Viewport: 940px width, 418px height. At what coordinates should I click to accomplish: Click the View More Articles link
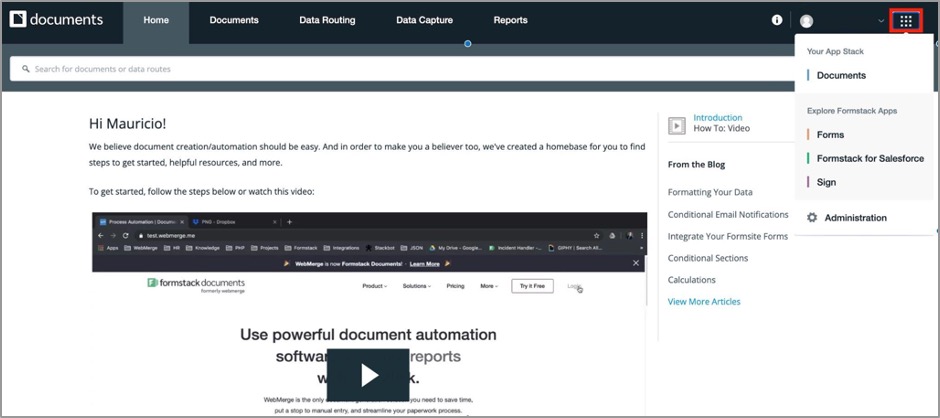tap(704, 301)
